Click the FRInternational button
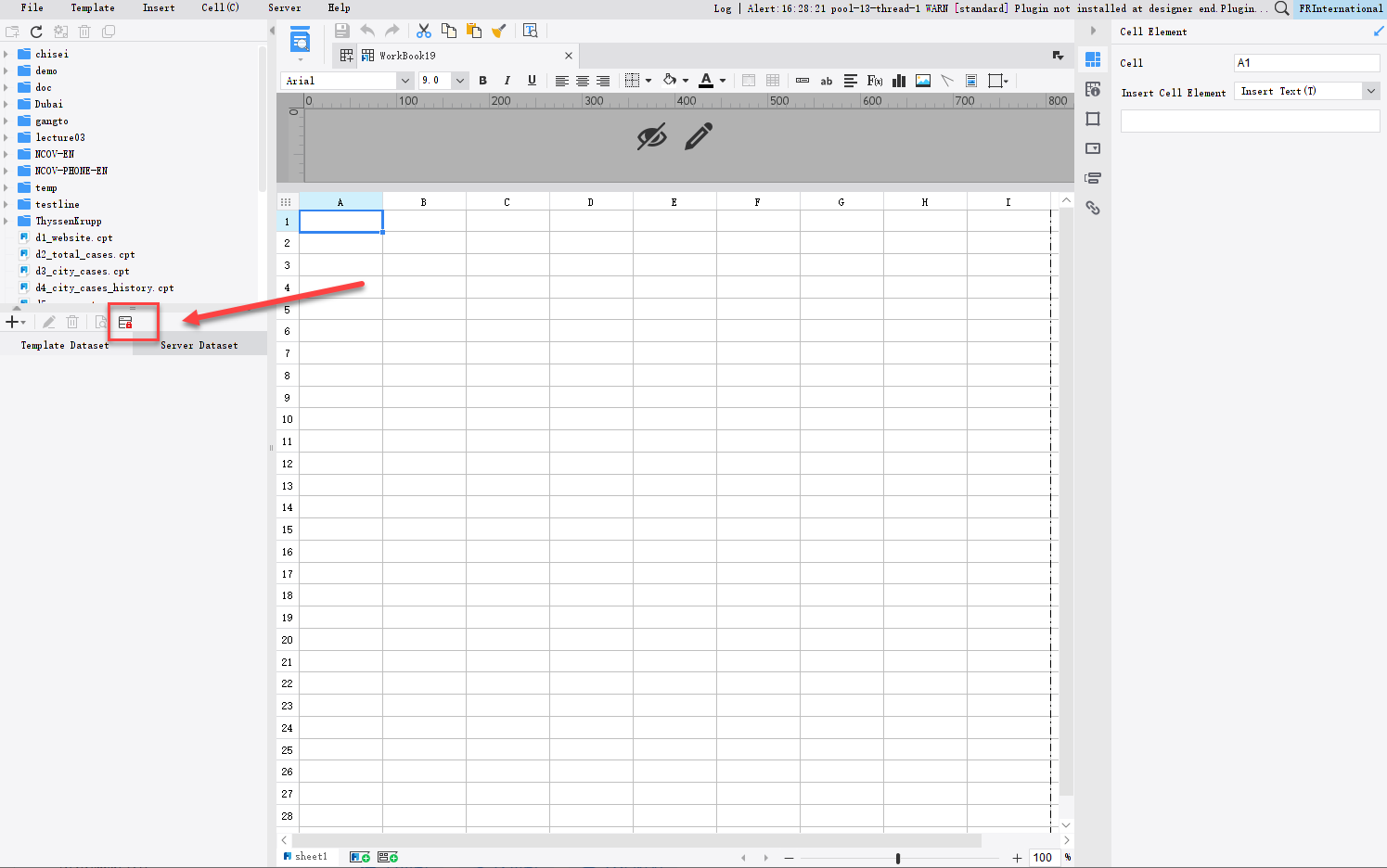Image resolution: width=1387 pixels, height=868 pixels. [1340, 8]
